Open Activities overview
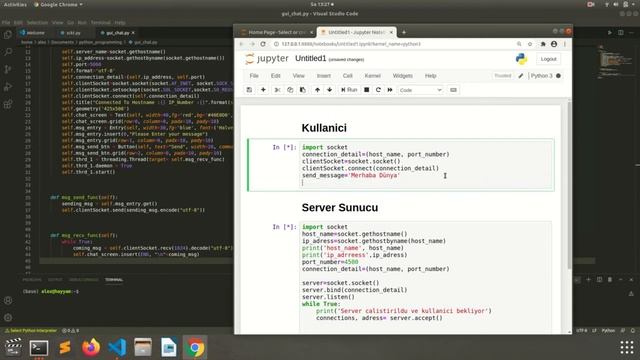640x360 pixels. 15,4
